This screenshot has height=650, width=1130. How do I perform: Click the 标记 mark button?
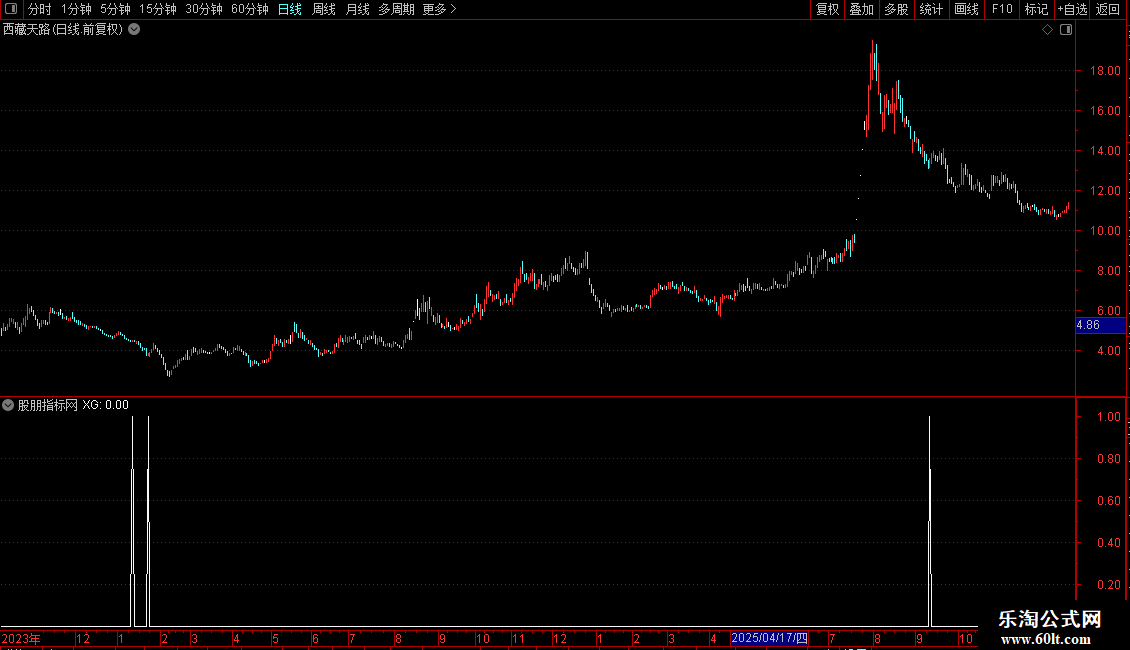(x=1036, y=9)
